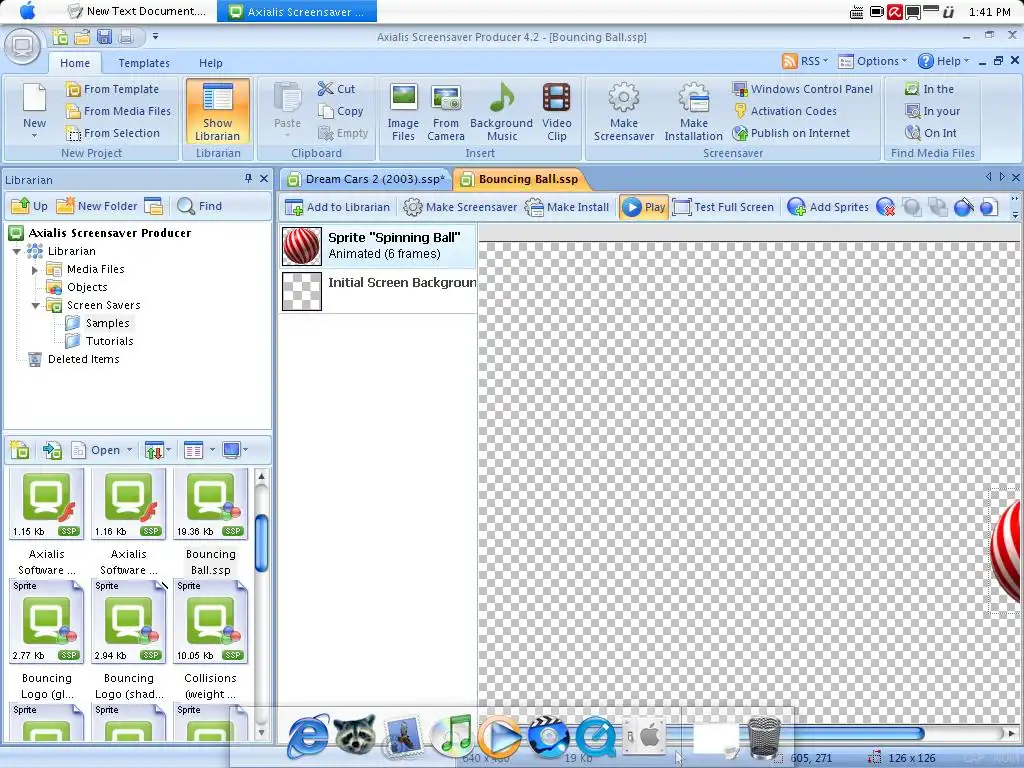Viewport: 1024px width, 768px height.
Task: Create new project From Selection
Action: [112, 133]
